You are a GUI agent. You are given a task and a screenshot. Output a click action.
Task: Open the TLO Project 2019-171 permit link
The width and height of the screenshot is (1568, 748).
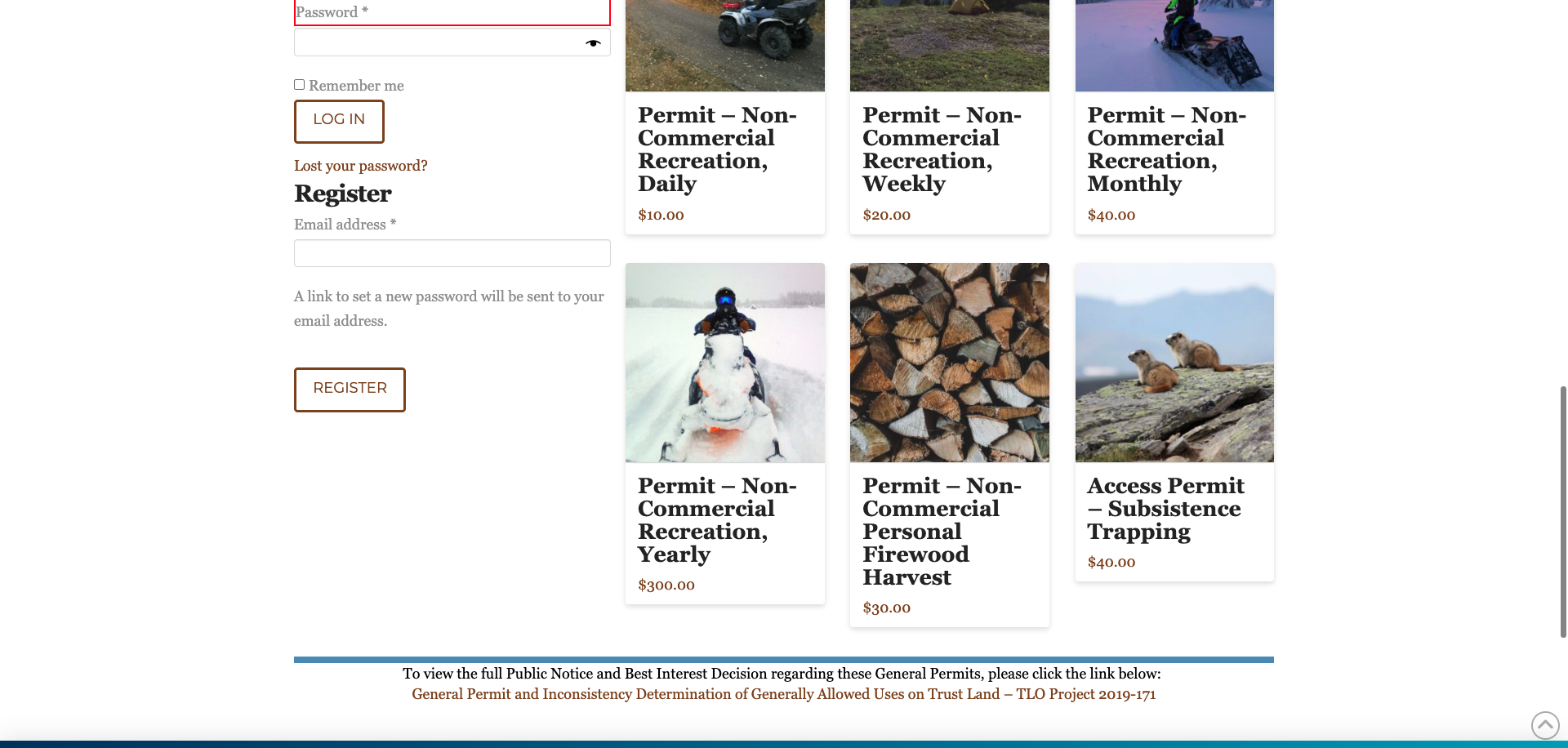[x=783, y=694]
